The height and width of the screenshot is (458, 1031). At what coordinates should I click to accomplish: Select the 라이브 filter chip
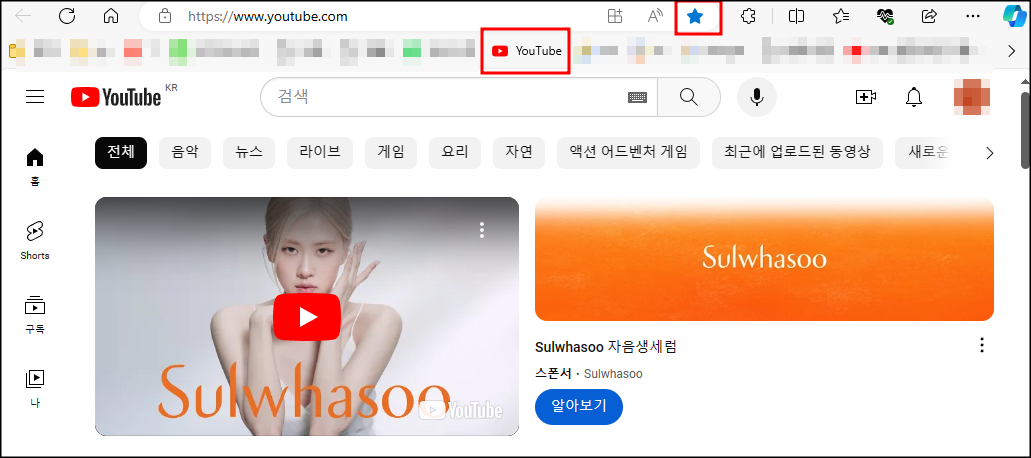click(x=320, y=153)
